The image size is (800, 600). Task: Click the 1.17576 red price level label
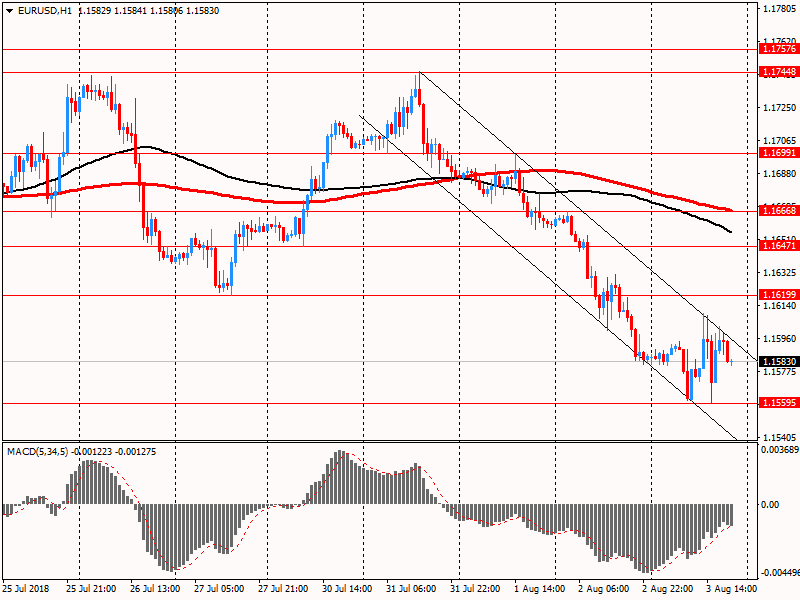point(779,49)
